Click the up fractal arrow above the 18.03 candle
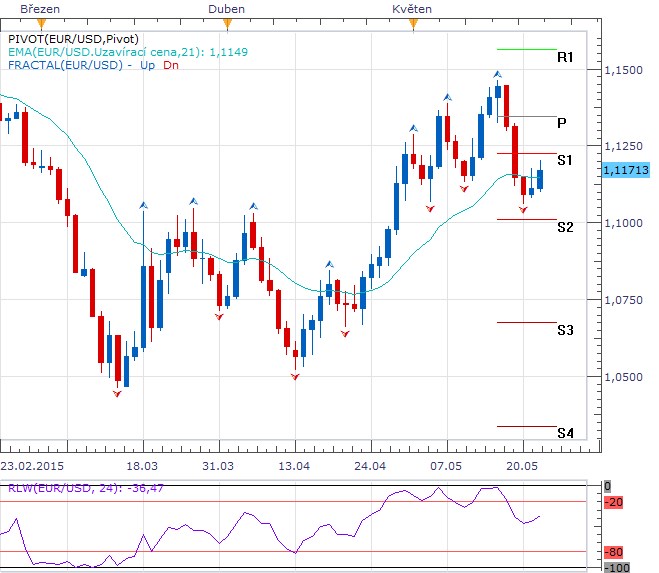This screenshot has width=659, height=573. tap(144, 206)
